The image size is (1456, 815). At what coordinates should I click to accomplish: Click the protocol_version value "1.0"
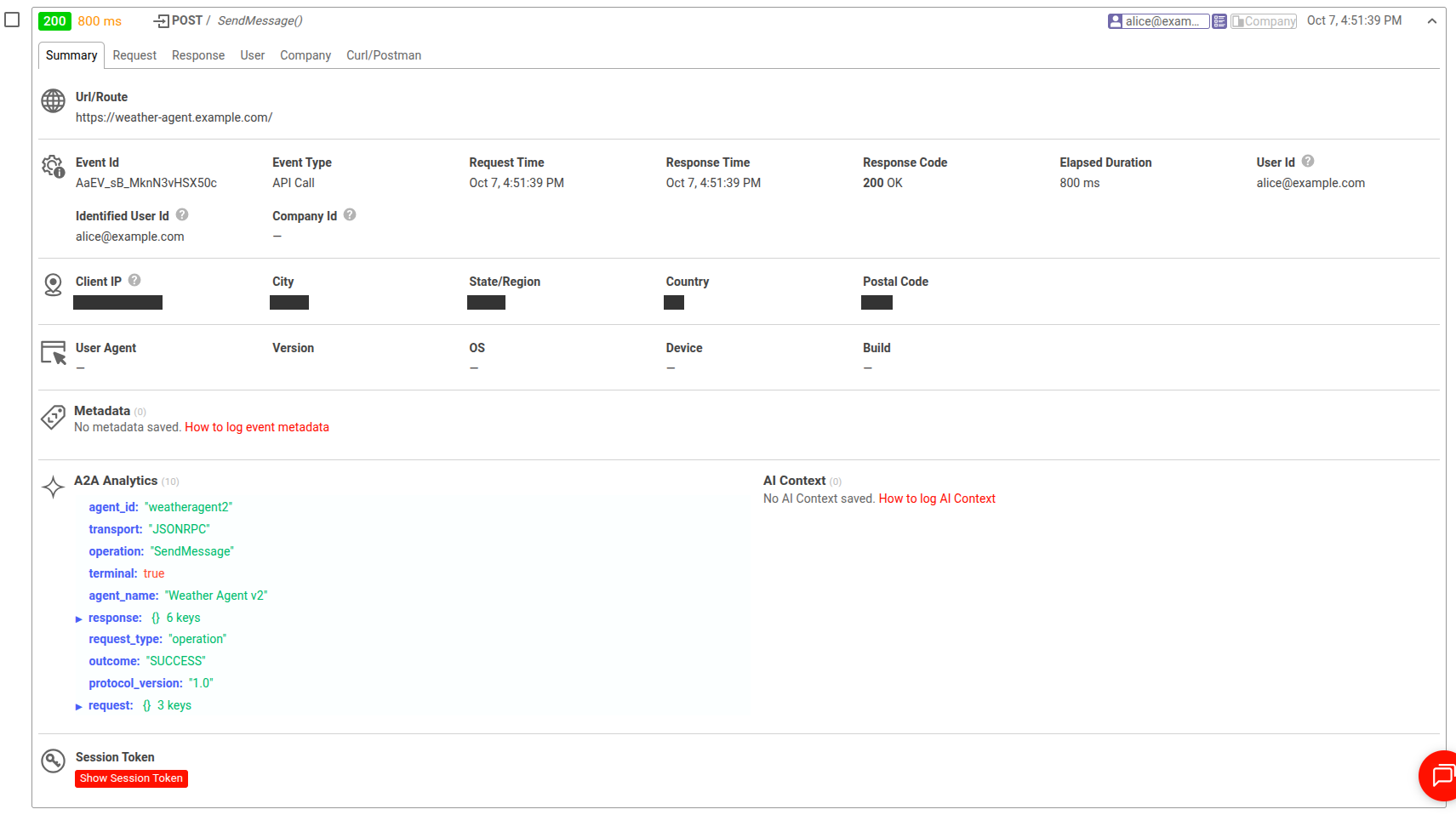(201, 683)
